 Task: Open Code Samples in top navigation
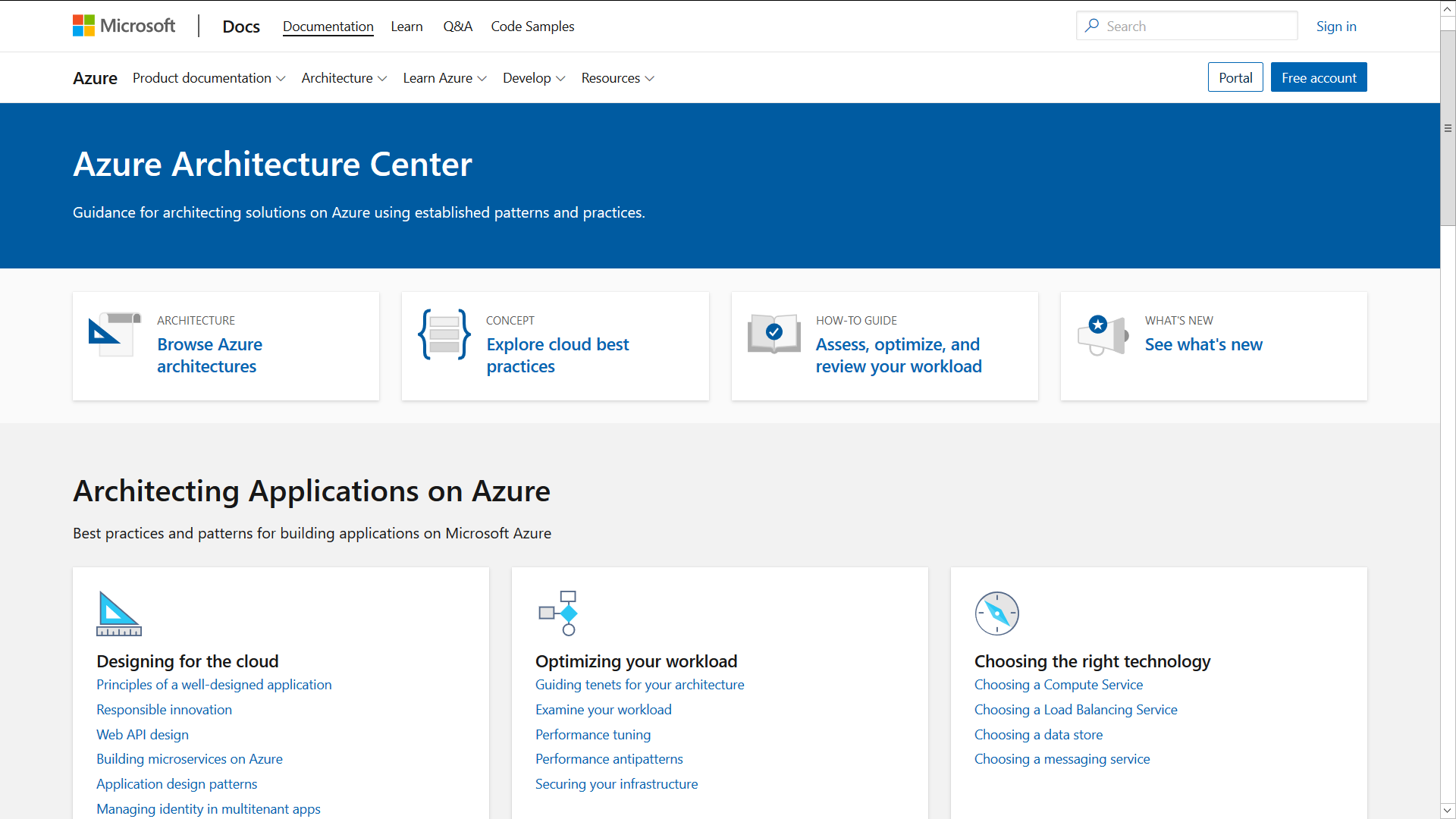pyautogui.click(x=532, y=27)
